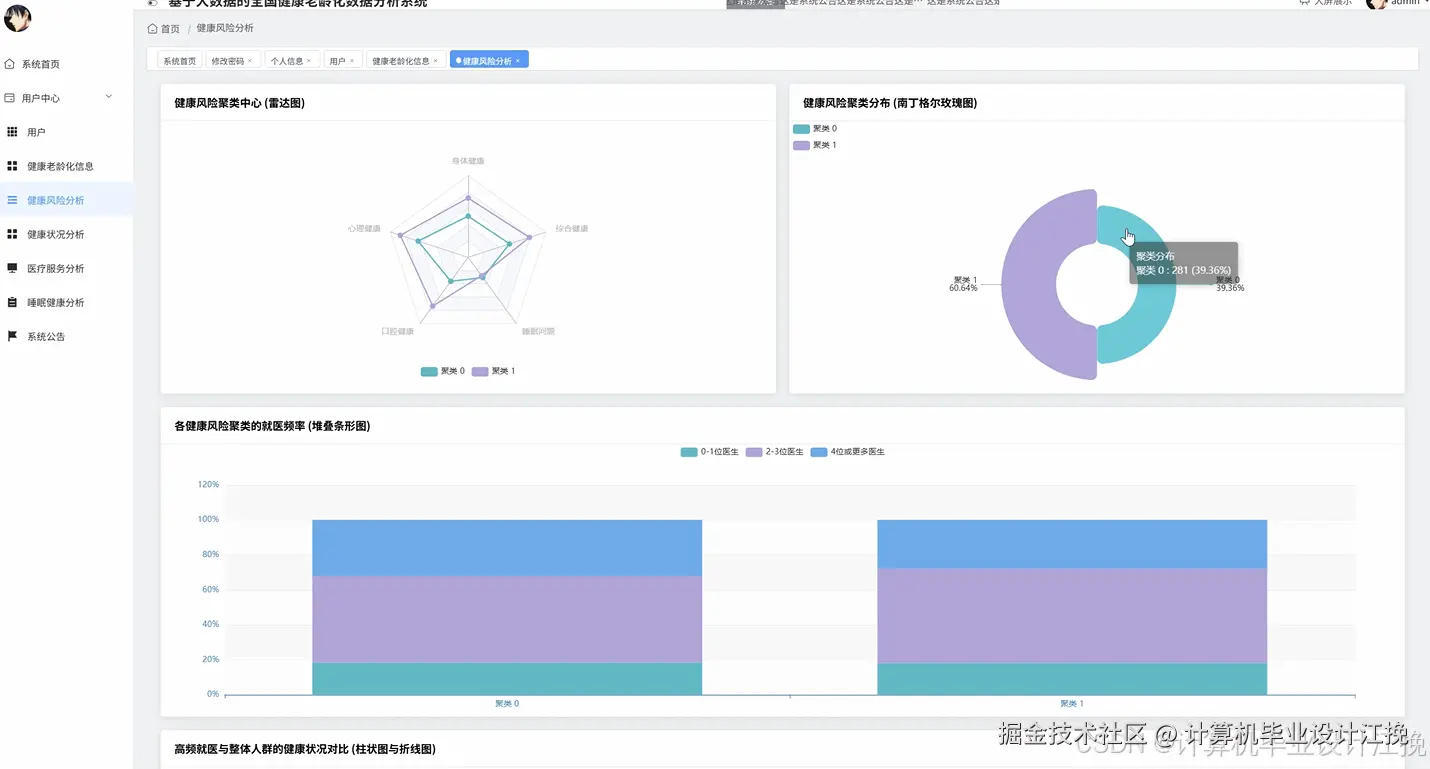Close the 修改密码 tab
Viewport: 1430px width, 769px height.
coord(250,61)
